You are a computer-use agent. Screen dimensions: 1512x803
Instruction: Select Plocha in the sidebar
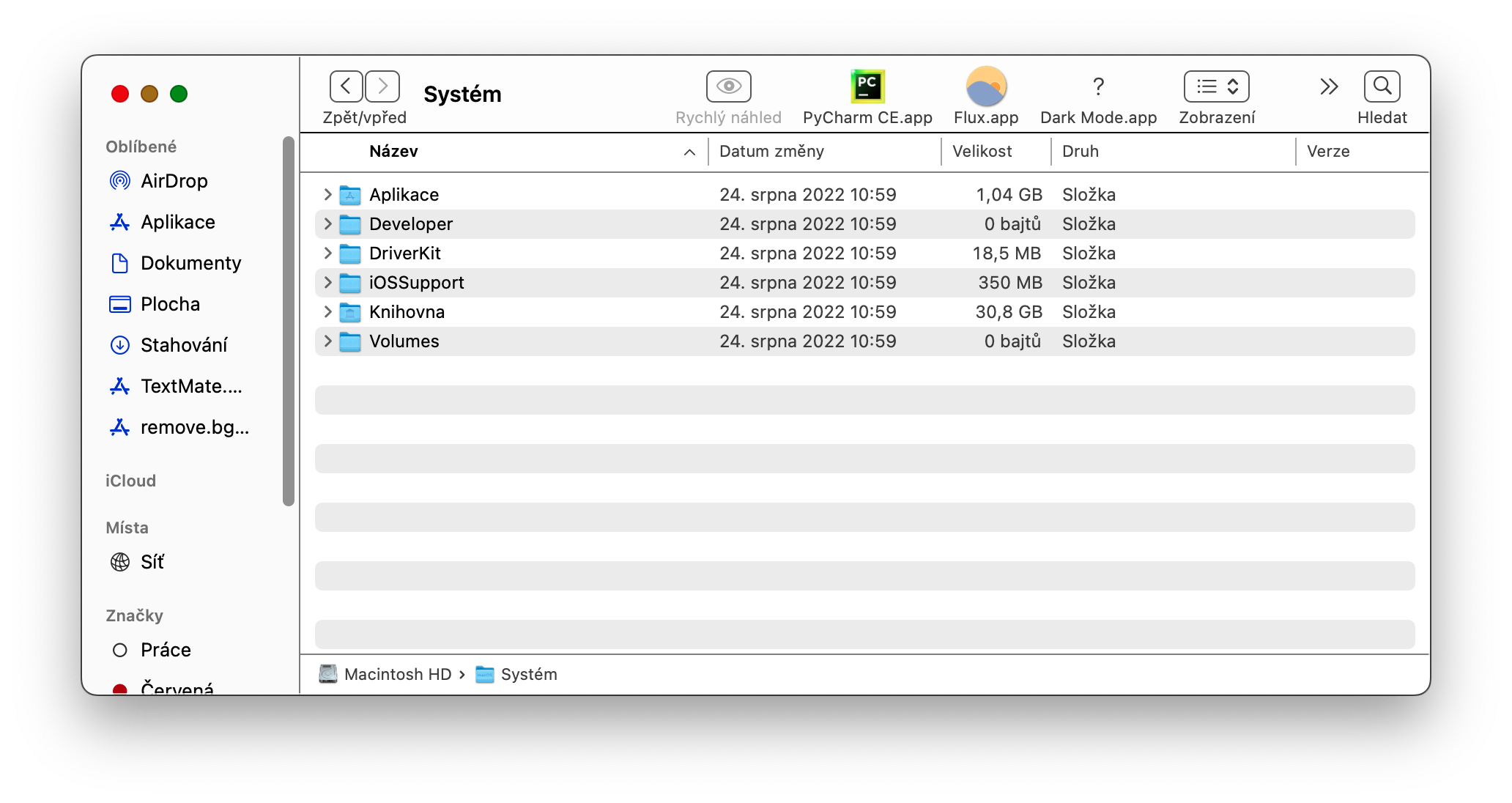pyautogui.click(x=170, y=304)
